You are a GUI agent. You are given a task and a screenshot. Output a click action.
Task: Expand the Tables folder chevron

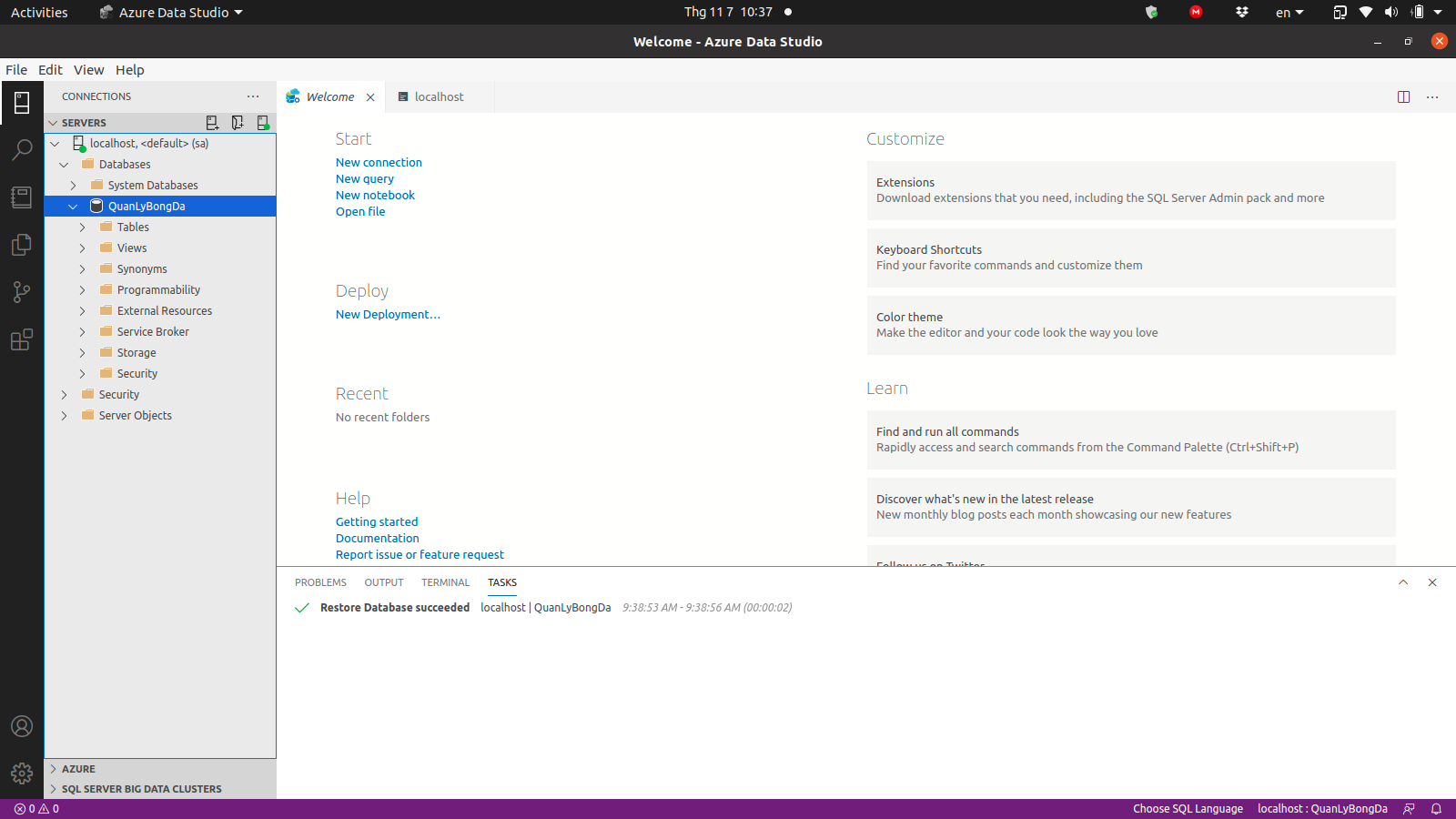[83, 227]
